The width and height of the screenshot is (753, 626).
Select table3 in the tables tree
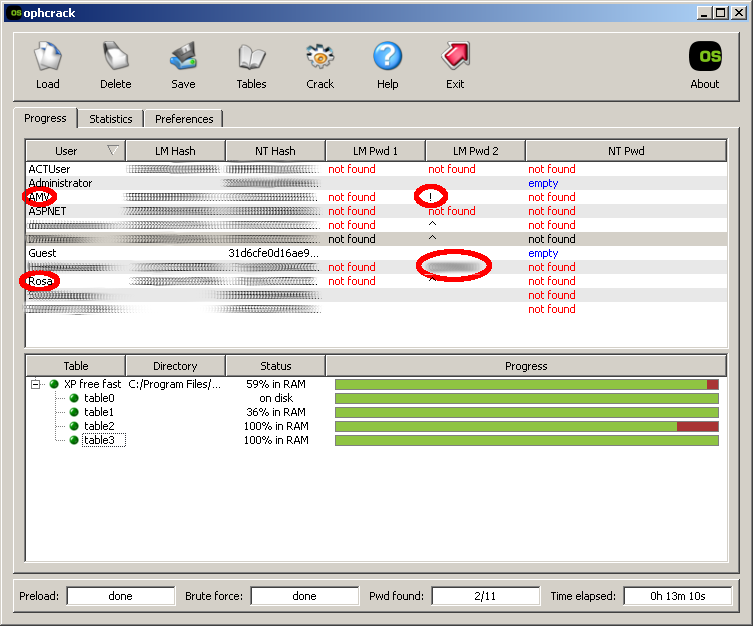[x=99, y=440]
